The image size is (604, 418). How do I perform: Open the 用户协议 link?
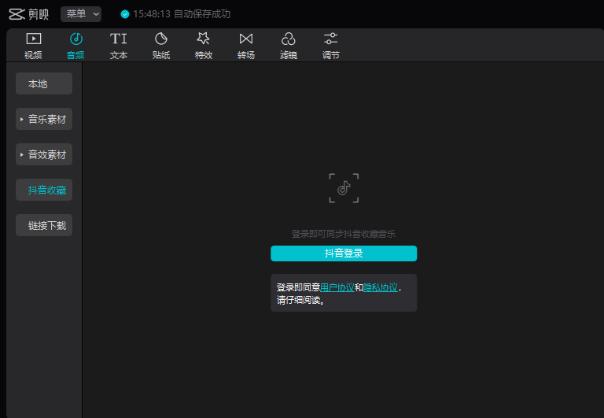click(x=337, y=287)
